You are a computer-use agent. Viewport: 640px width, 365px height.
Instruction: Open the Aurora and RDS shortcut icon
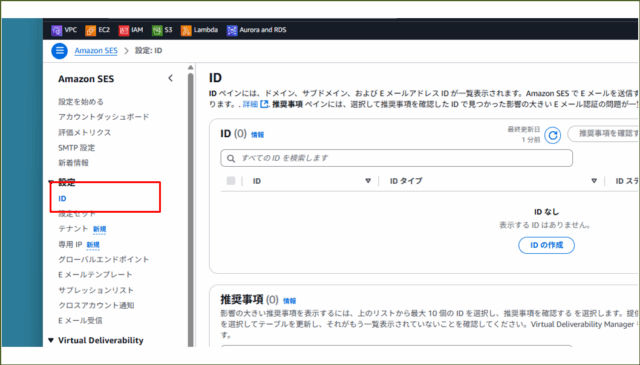tap(232, 30)
